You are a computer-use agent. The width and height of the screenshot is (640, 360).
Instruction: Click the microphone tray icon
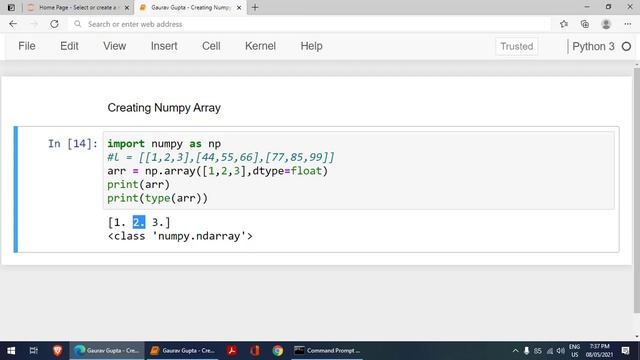tap(527, 351)
